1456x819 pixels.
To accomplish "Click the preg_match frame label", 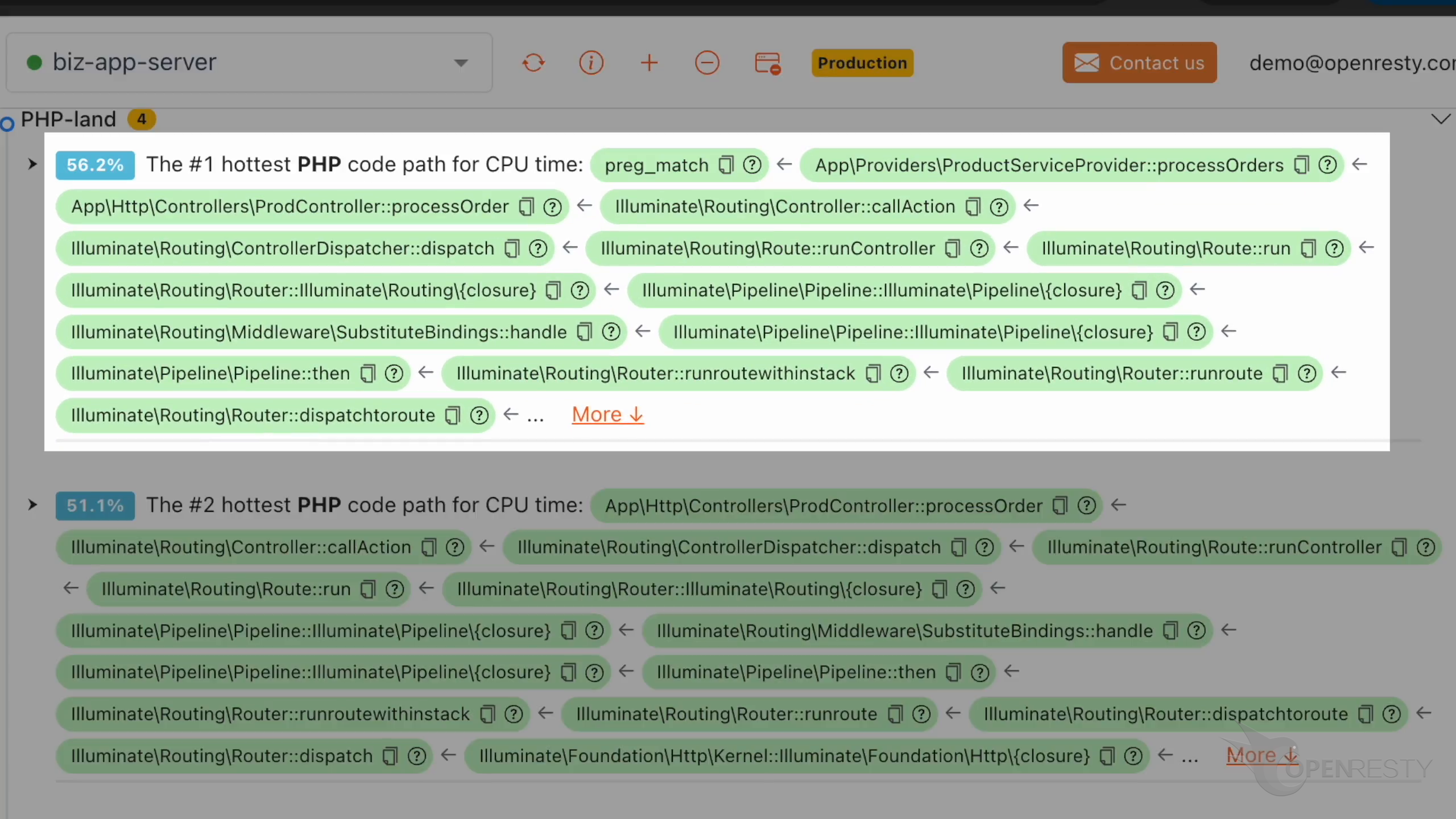I will 656,165.
